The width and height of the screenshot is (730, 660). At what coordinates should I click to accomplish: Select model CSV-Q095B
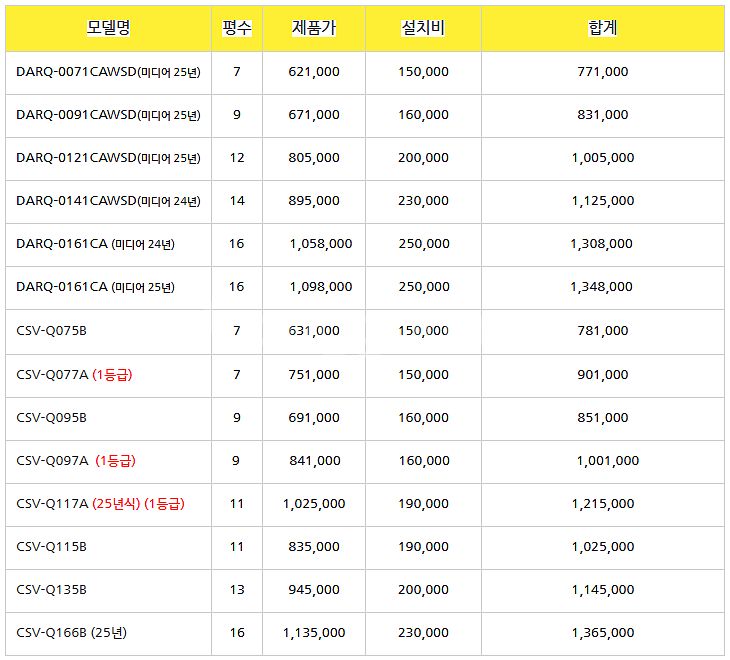pyautogui.click(x=51, y=418)
